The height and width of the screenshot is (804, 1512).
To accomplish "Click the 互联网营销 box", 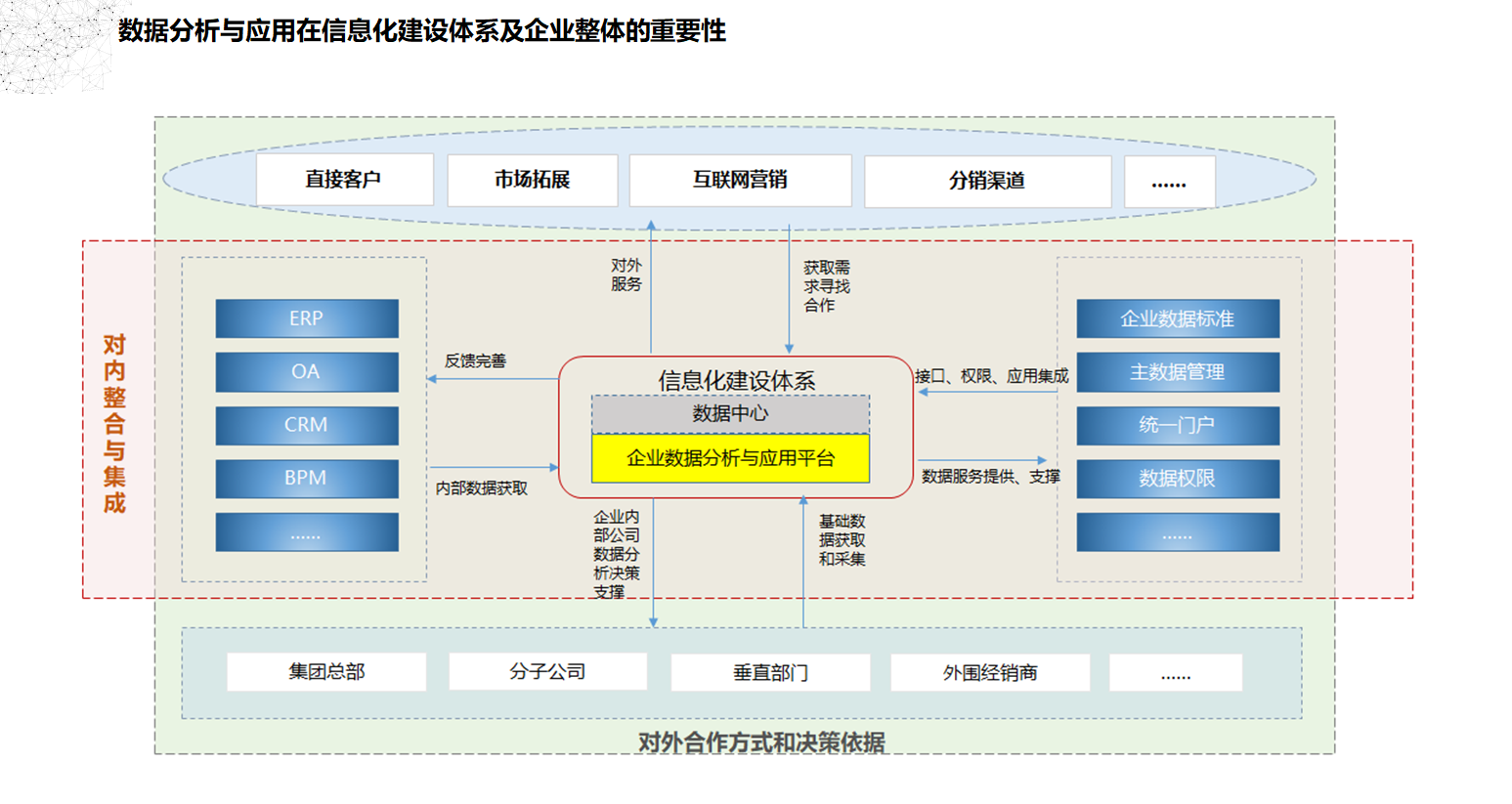I will 740,180.
